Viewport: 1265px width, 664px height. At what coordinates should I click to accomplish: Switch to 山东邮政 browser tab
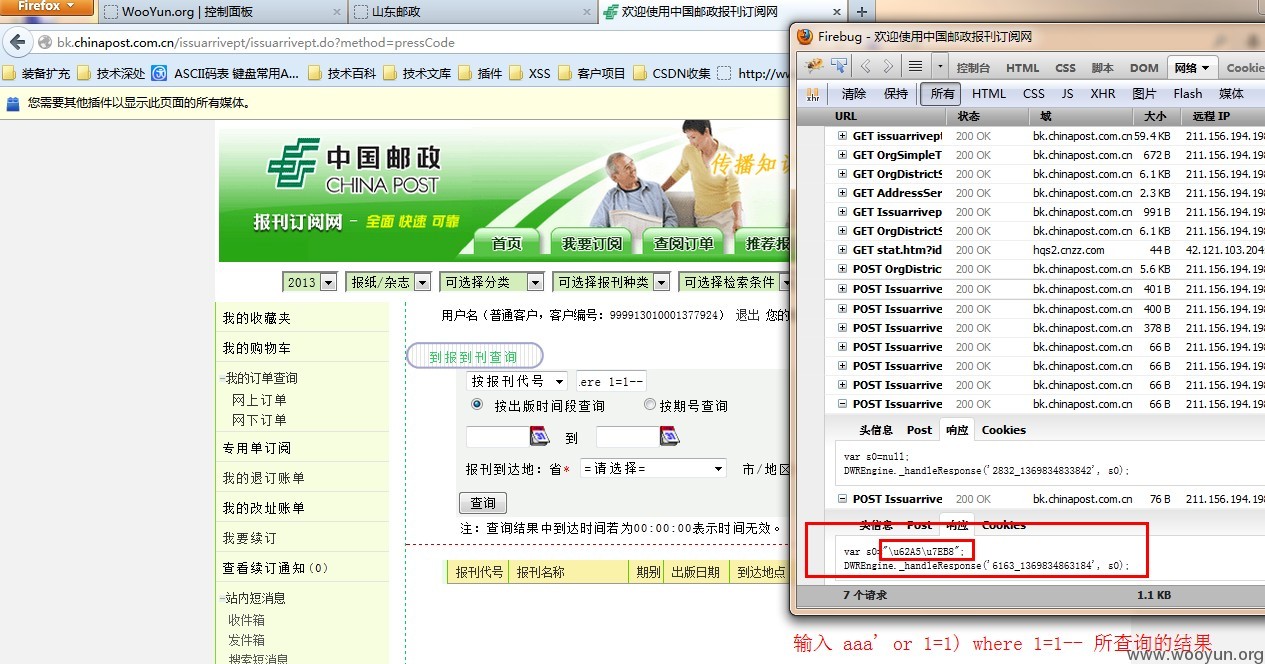(471, 12)
